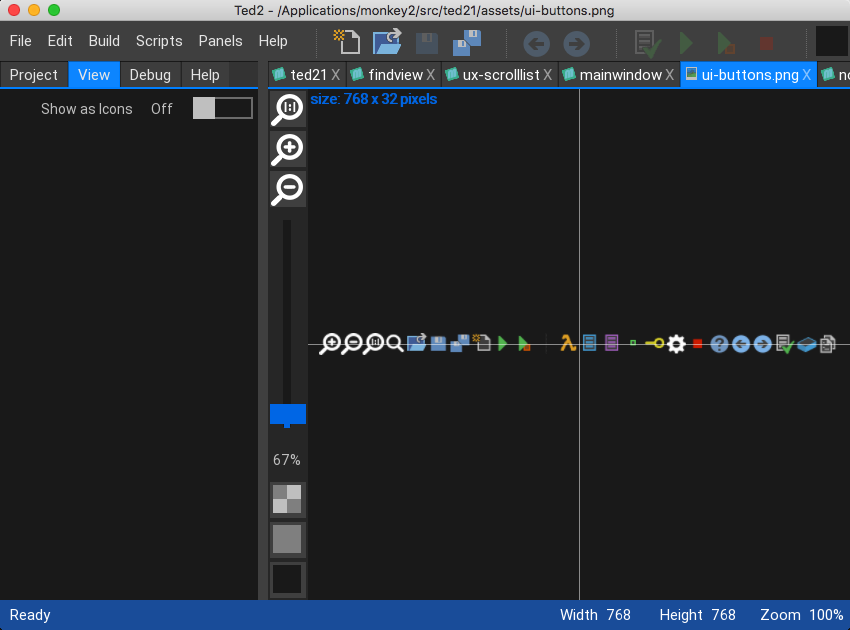Click the blue zoom slider handle
This screenshot has width=850, height=630.
coord(288,414)
